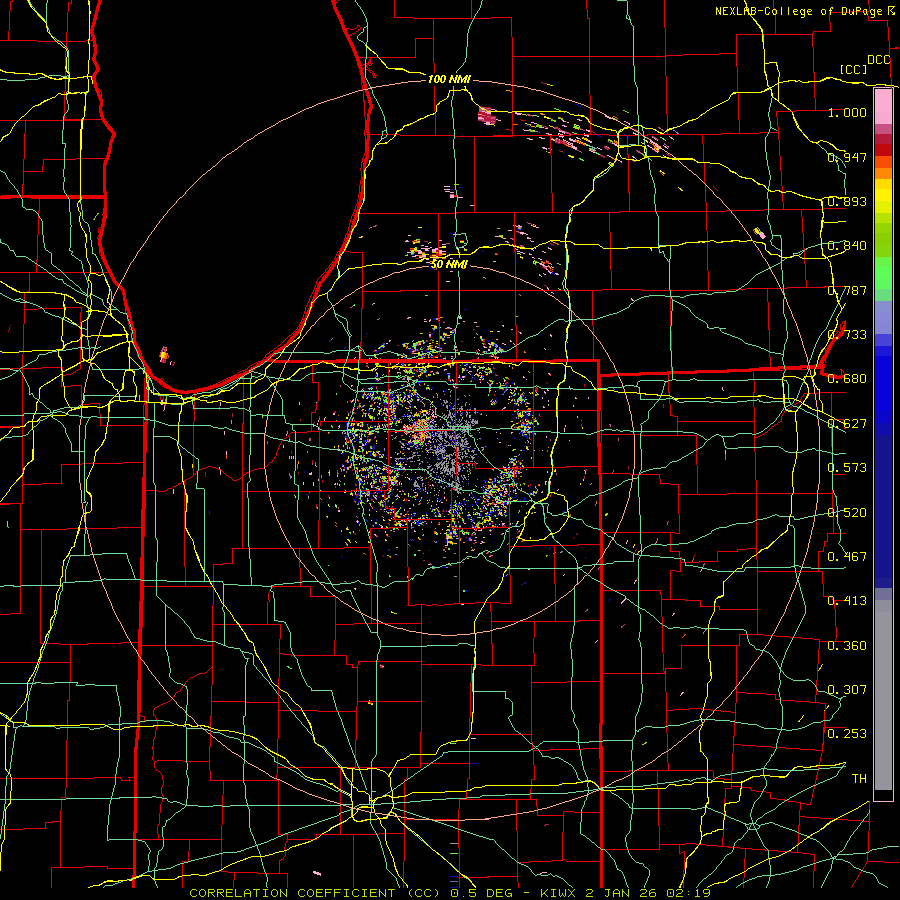This screenshot has width=900, height=900.
Task: Pick the yellow swatch near 0.893
Action: tap(883, 196)
